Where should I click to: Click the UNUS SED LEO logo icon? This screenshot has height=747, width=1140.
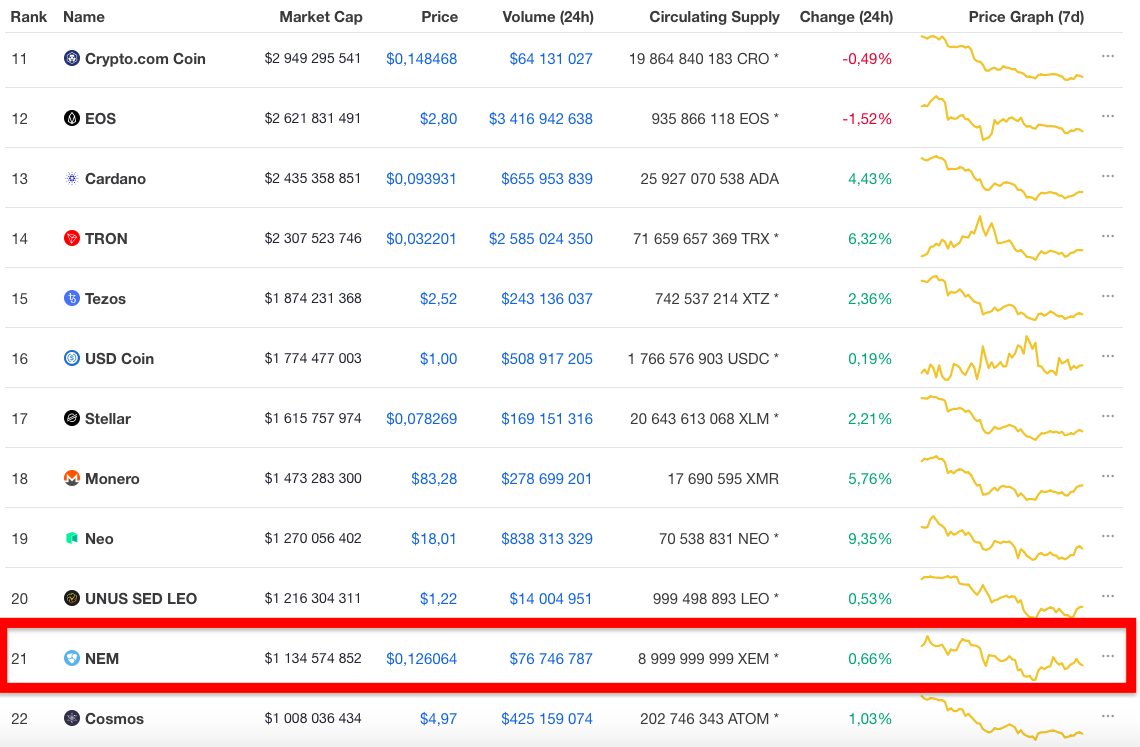pos(71,598)
